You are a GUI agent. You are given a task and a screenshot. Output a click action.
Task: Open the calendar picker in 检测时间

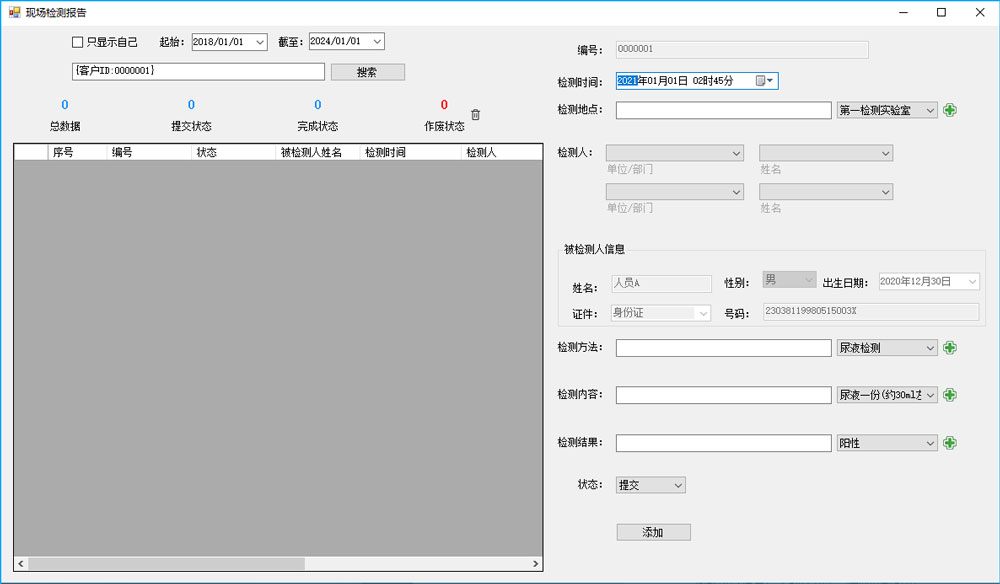coord(765,81)
